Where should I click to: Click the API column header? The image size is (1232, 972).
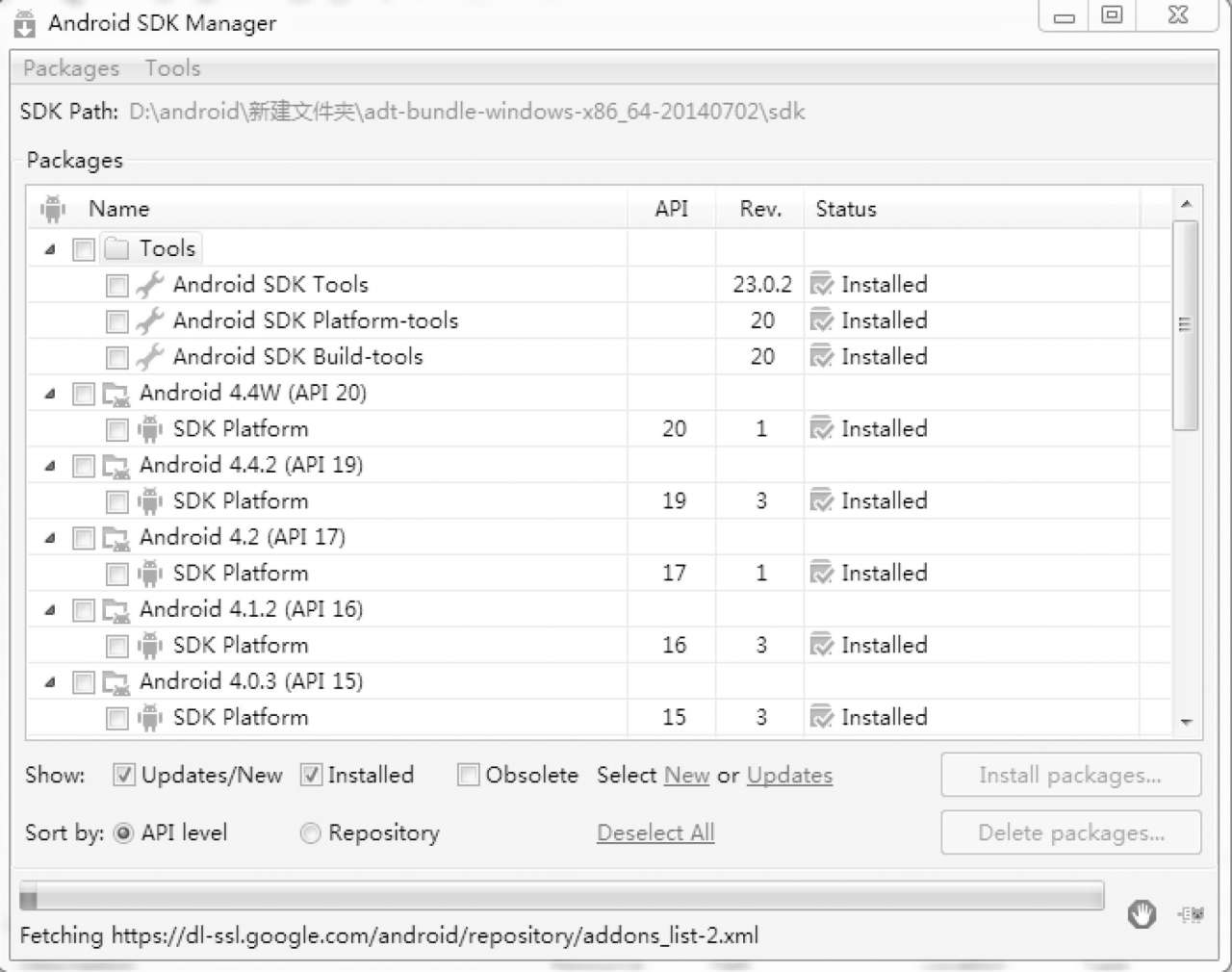tap(672, 209)
